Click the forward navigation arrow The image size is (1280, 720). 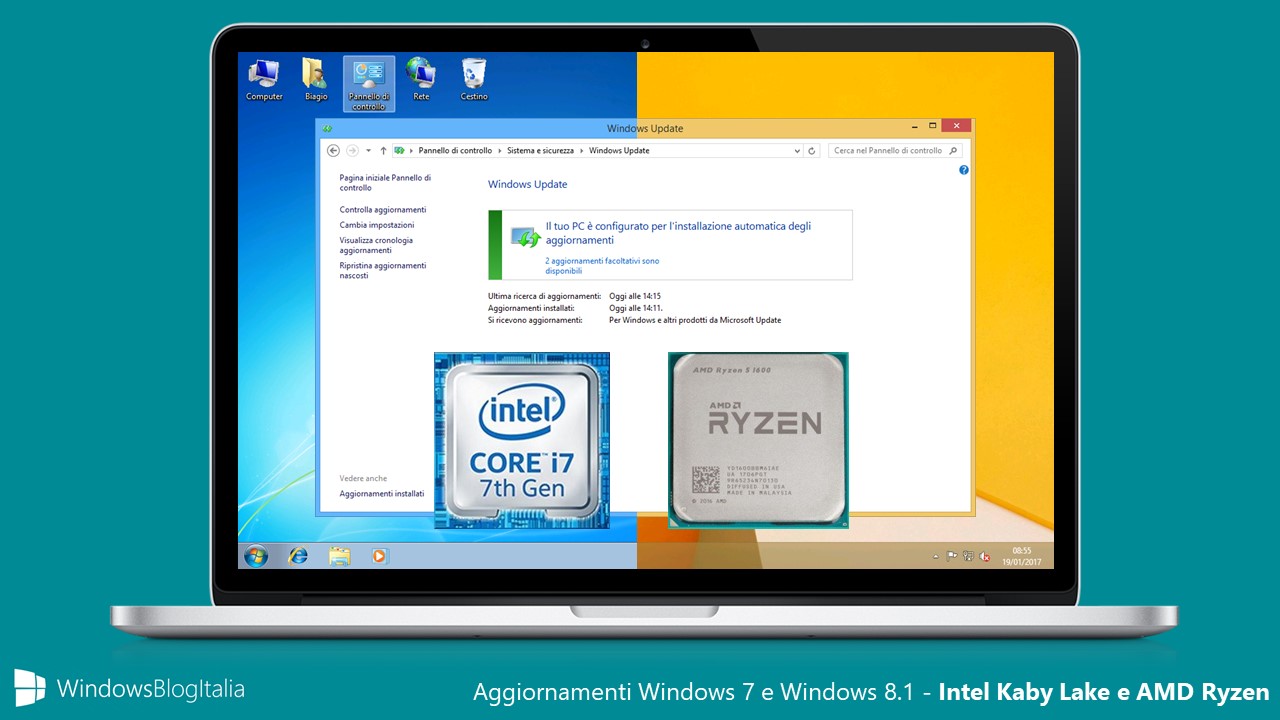[x=352, y=151]
